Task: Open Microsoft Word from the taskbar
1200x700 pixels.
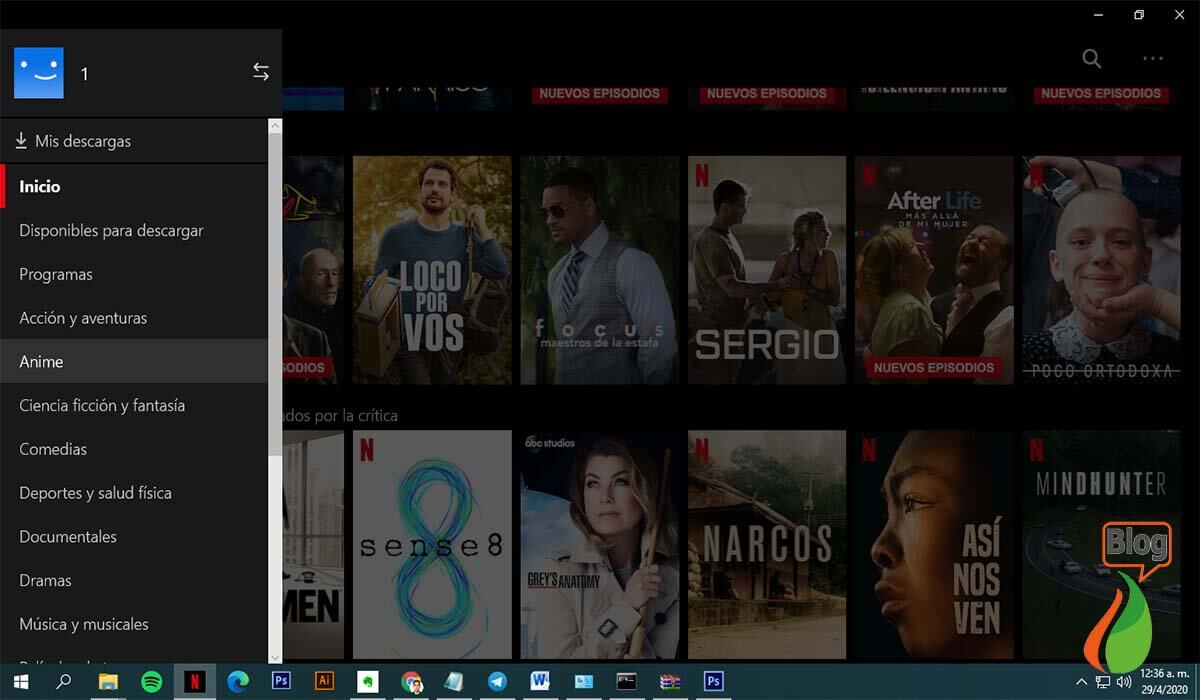Action: pos(541,682)
